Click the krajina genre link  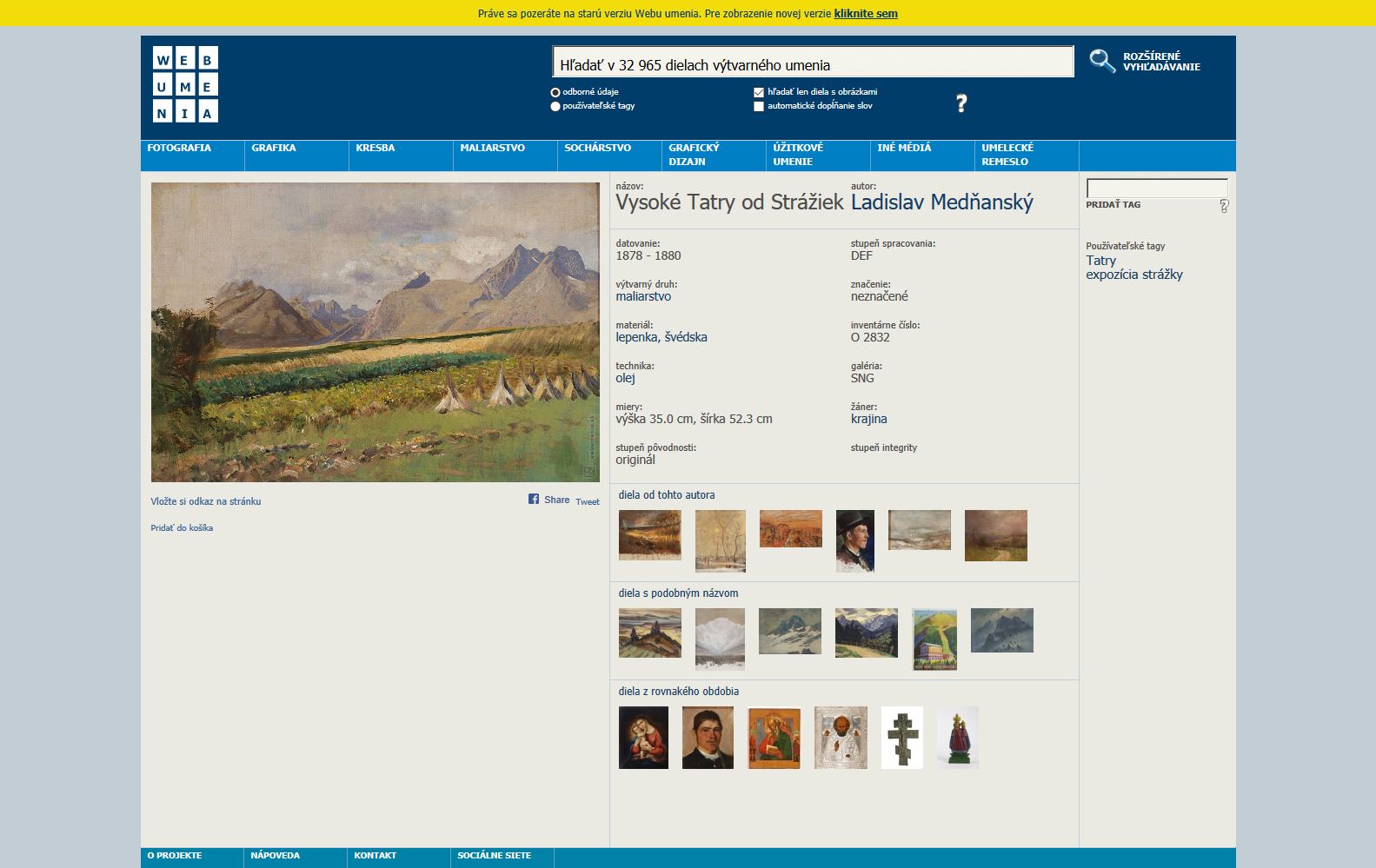tap(869, 419)
